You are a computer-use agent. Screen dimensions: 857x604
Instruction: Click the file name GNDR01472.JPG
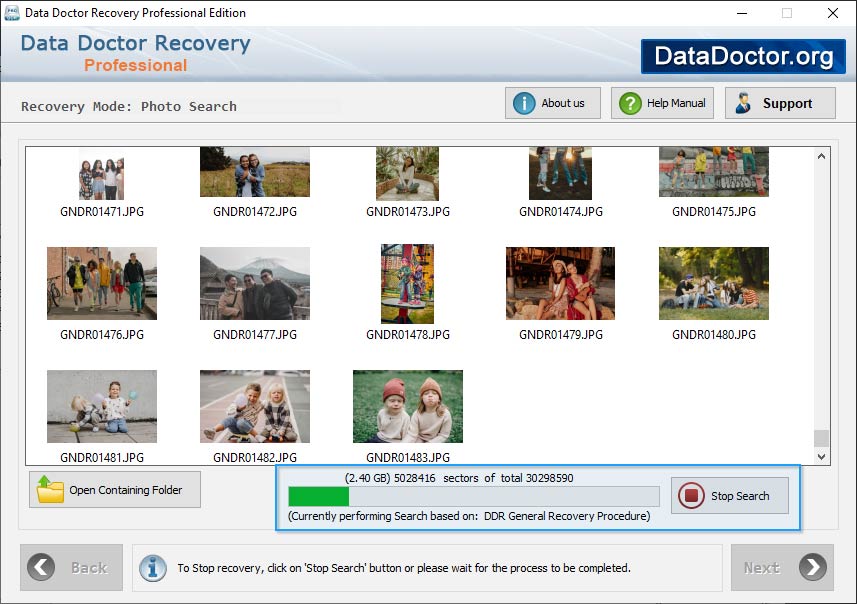(255, 212)
